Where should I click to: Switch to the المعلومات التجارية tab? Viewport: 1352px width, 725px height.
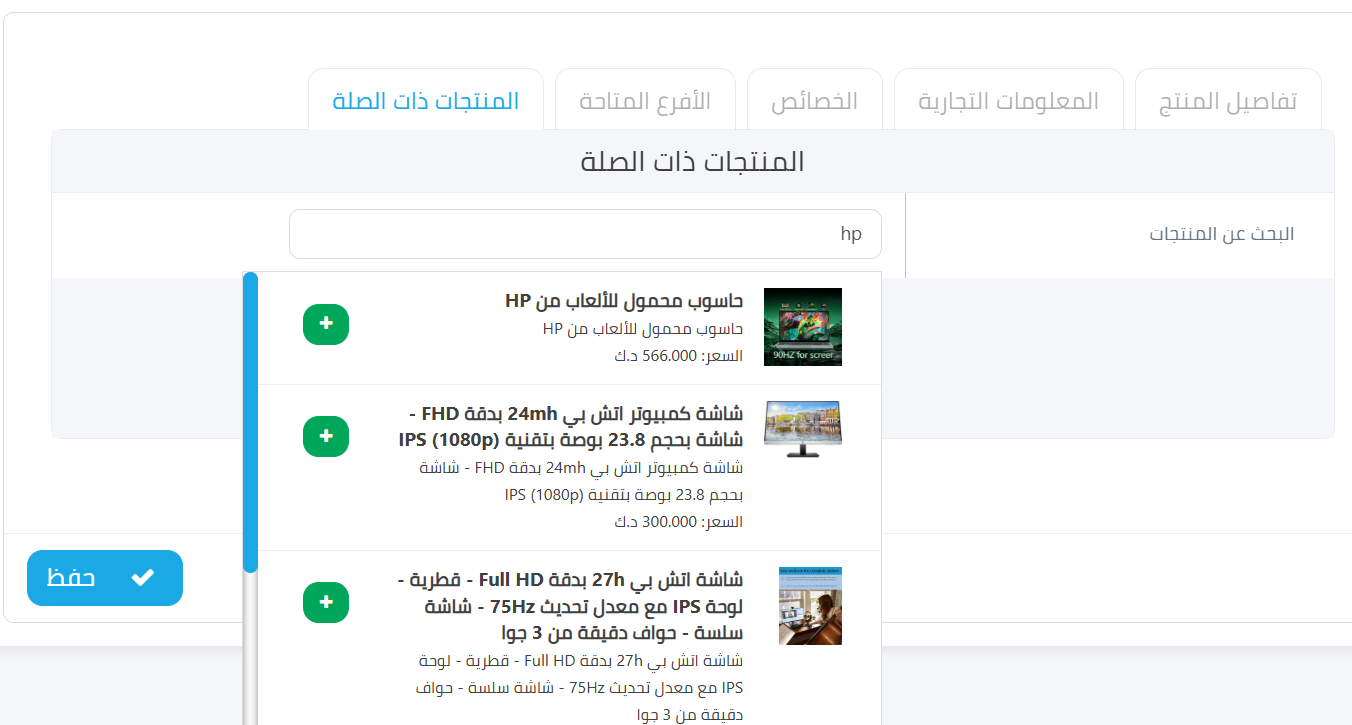tap(1008, 101)
